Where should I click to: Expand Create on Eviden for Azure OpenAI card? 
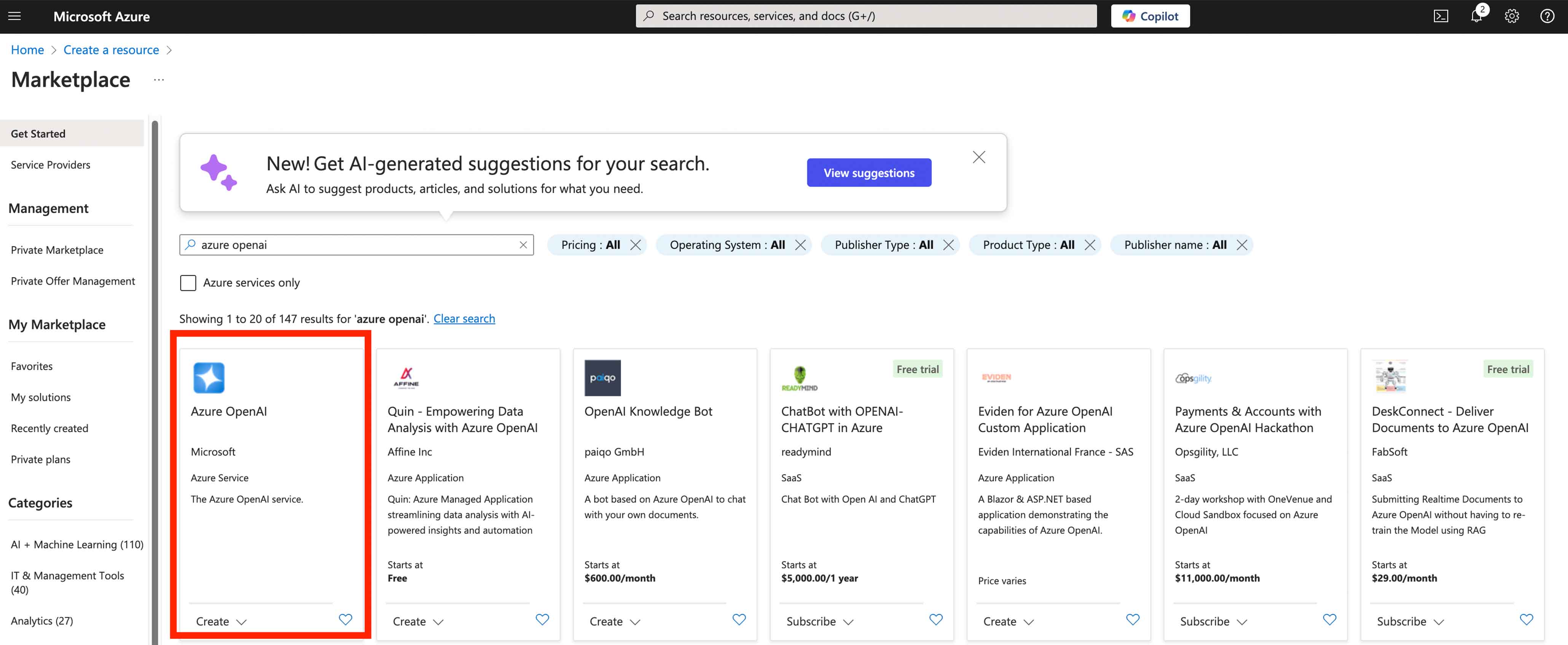[x=1009, y=621]
